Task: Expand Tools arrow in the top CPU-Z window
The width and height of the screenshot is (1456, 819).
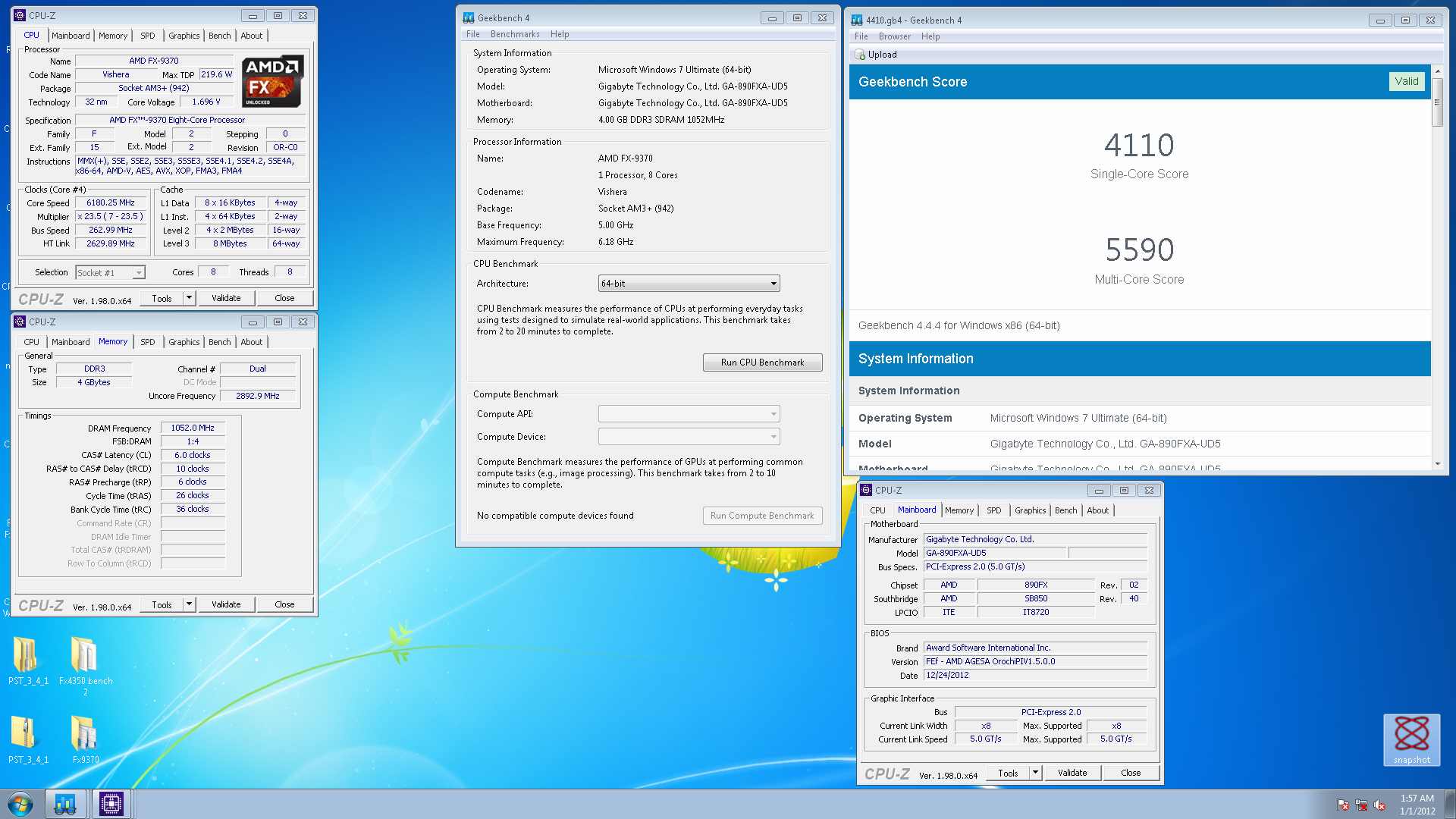Action: (189, 298)
